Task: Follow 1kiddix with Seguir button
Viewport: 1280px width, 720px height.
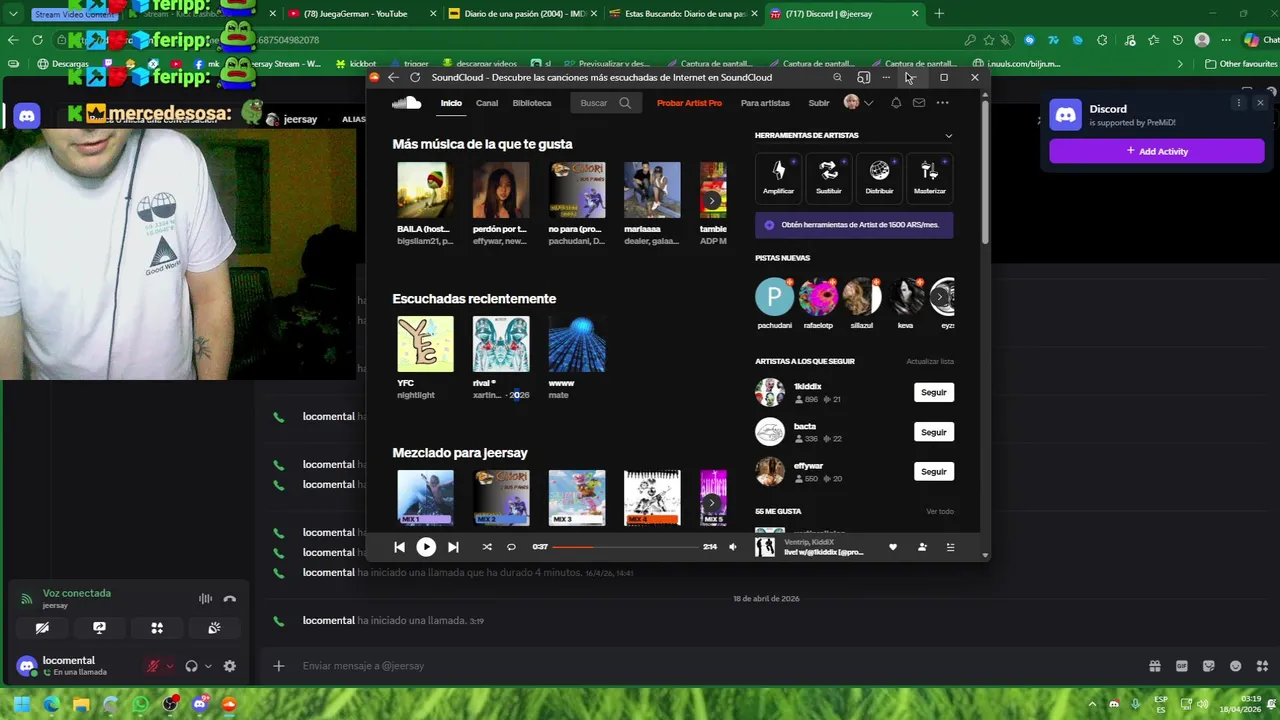Action: coord(934,392)
